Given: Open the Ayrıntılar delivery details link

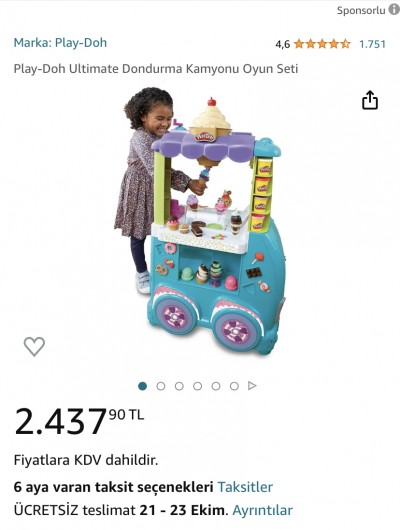Looking at the screenshot, I should point(262,510).
